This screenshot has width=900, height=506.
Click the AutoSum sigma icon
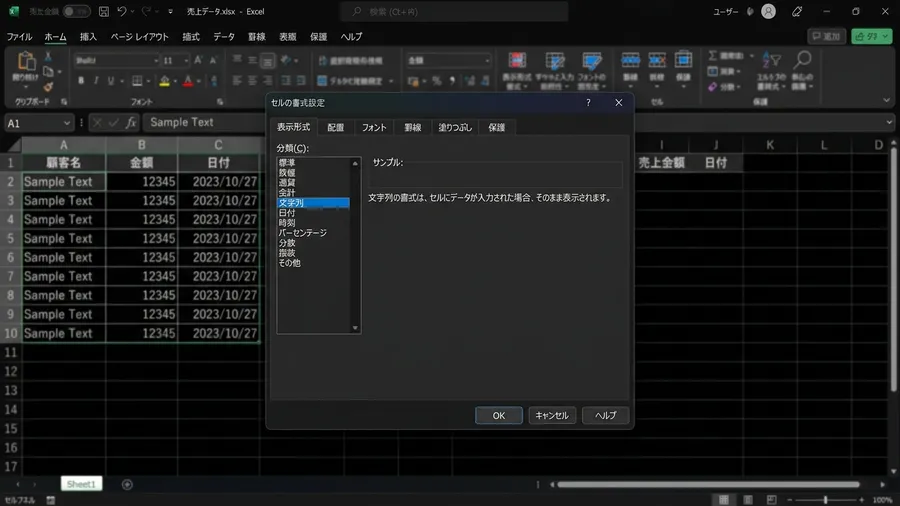[x=712, y=56]
